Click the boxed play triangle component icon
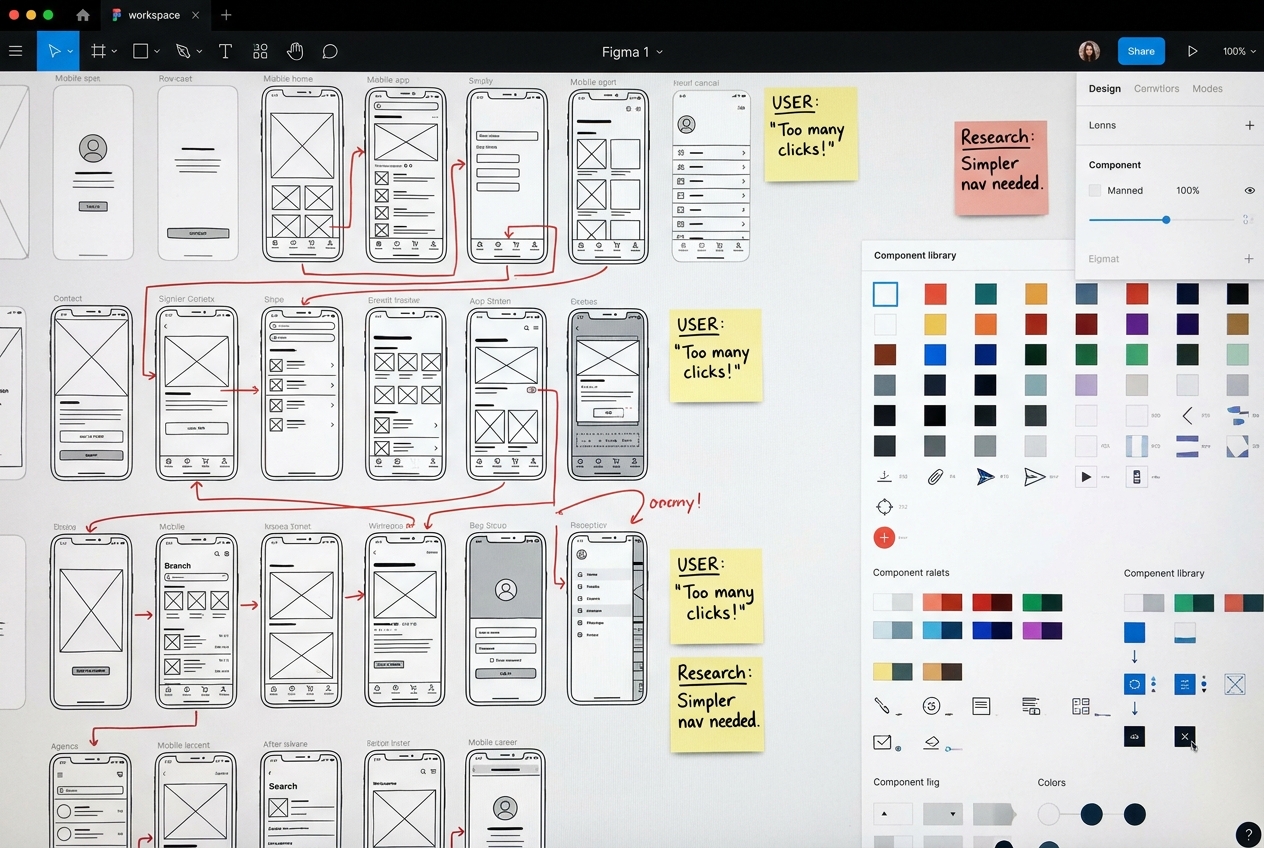 tap(1085, 477)
